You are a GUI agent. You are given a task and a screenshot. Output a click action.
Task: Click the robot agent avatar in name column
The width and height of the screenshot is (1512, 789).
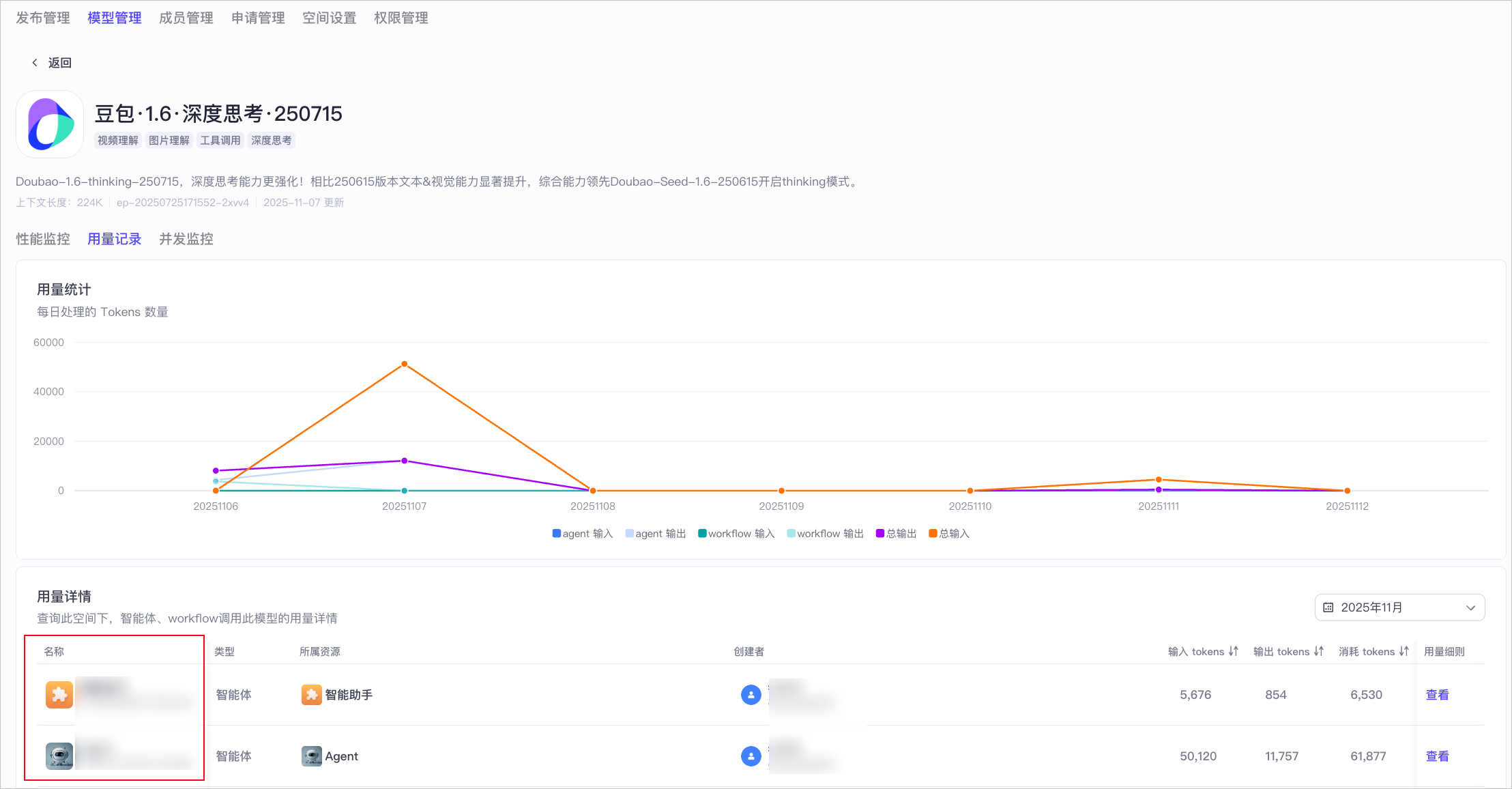point(59,756)
